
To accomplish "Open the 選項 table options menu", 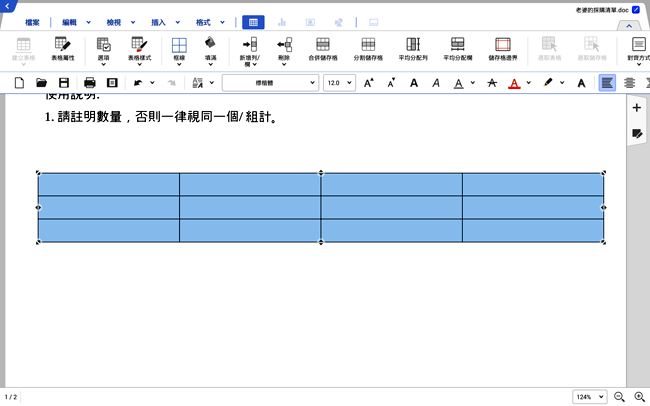I will [x=103, y=50].
